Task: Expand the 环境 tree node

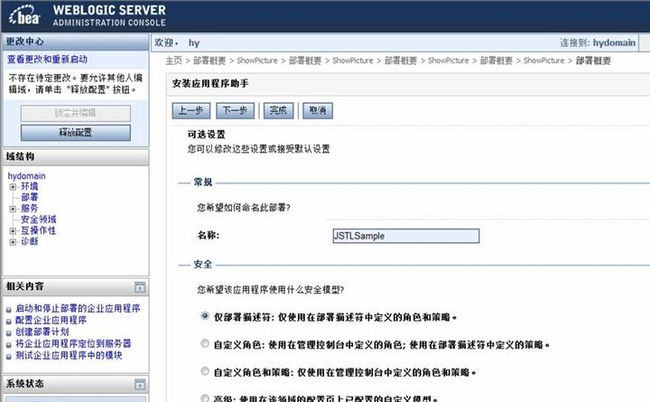Action: tap(13, 187)
